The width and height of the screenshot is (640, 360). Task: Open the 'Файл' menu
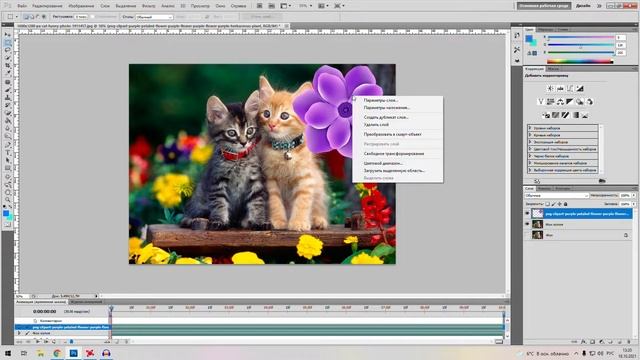tap(22, 6)
